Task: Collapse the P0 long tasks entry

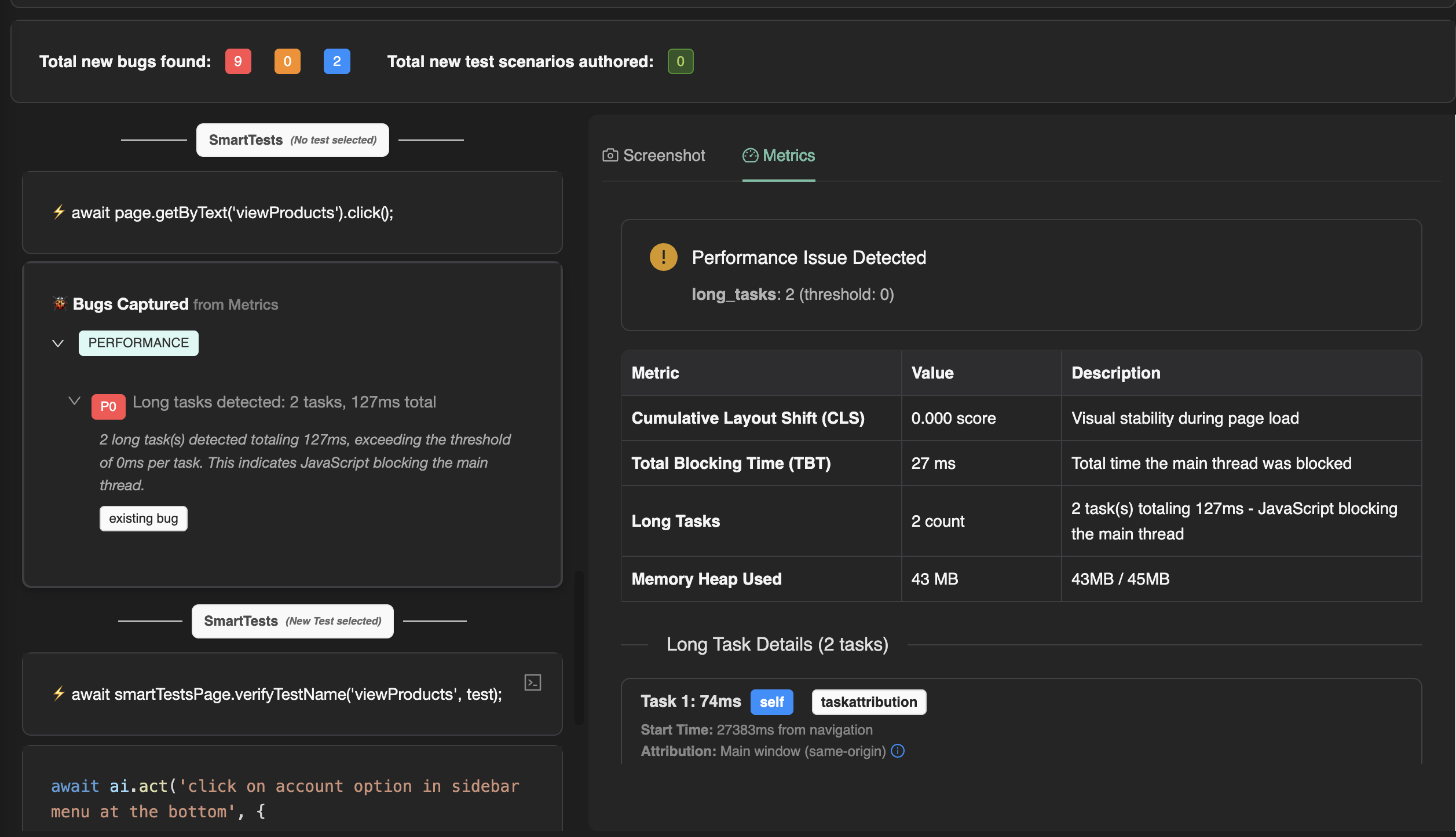Action: [74, 401]
